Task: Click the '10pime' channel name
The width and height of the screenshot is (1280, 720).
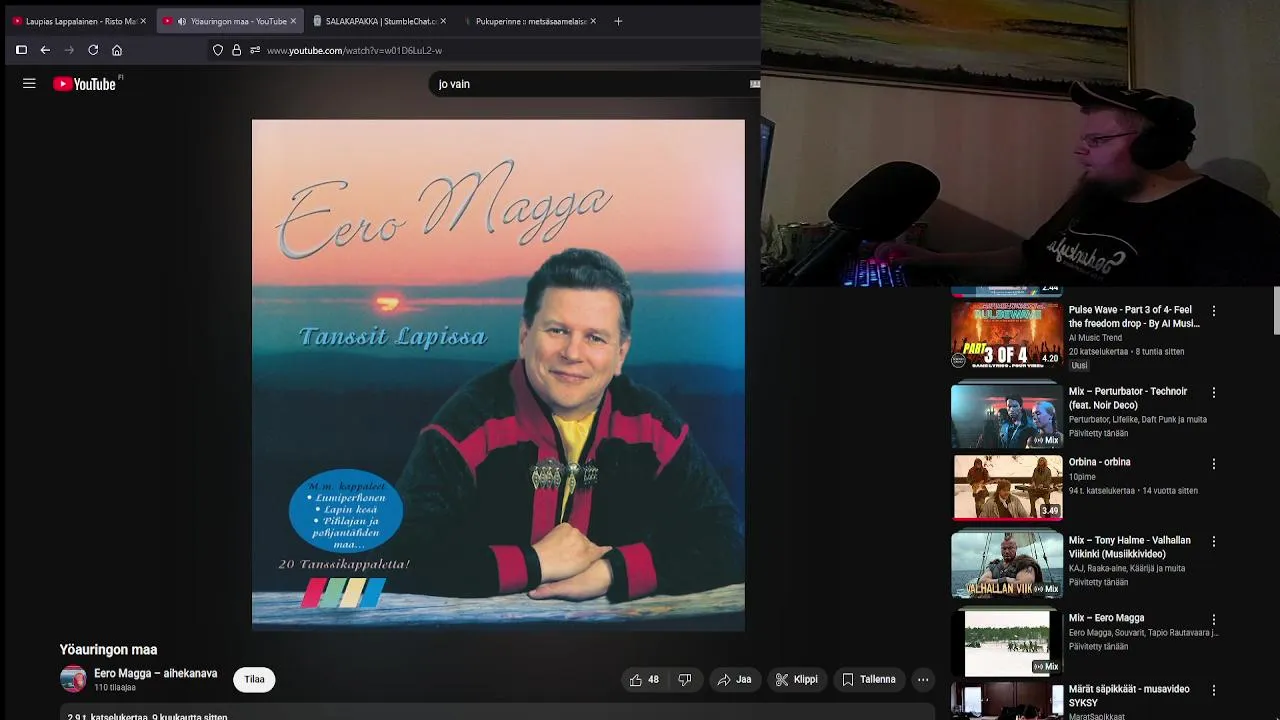Action: [x=1082, y=477]
